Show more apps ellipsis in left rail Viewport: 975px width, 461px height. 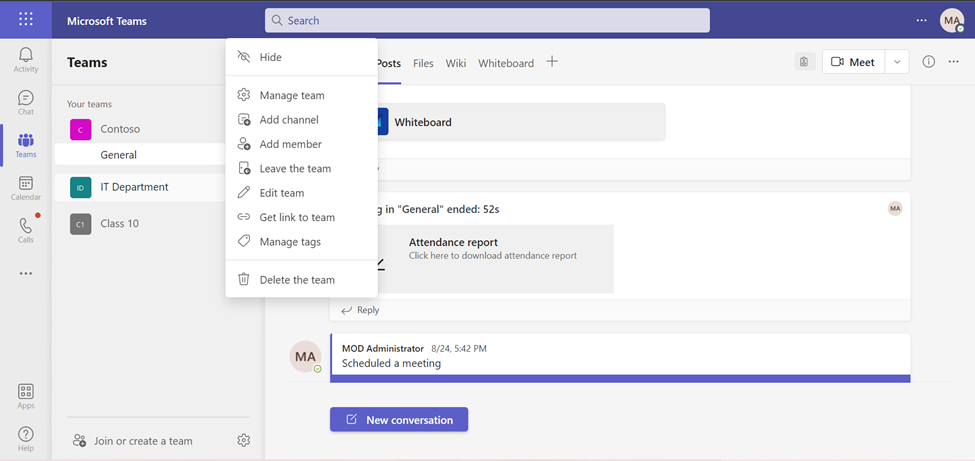tap(25, 273)
